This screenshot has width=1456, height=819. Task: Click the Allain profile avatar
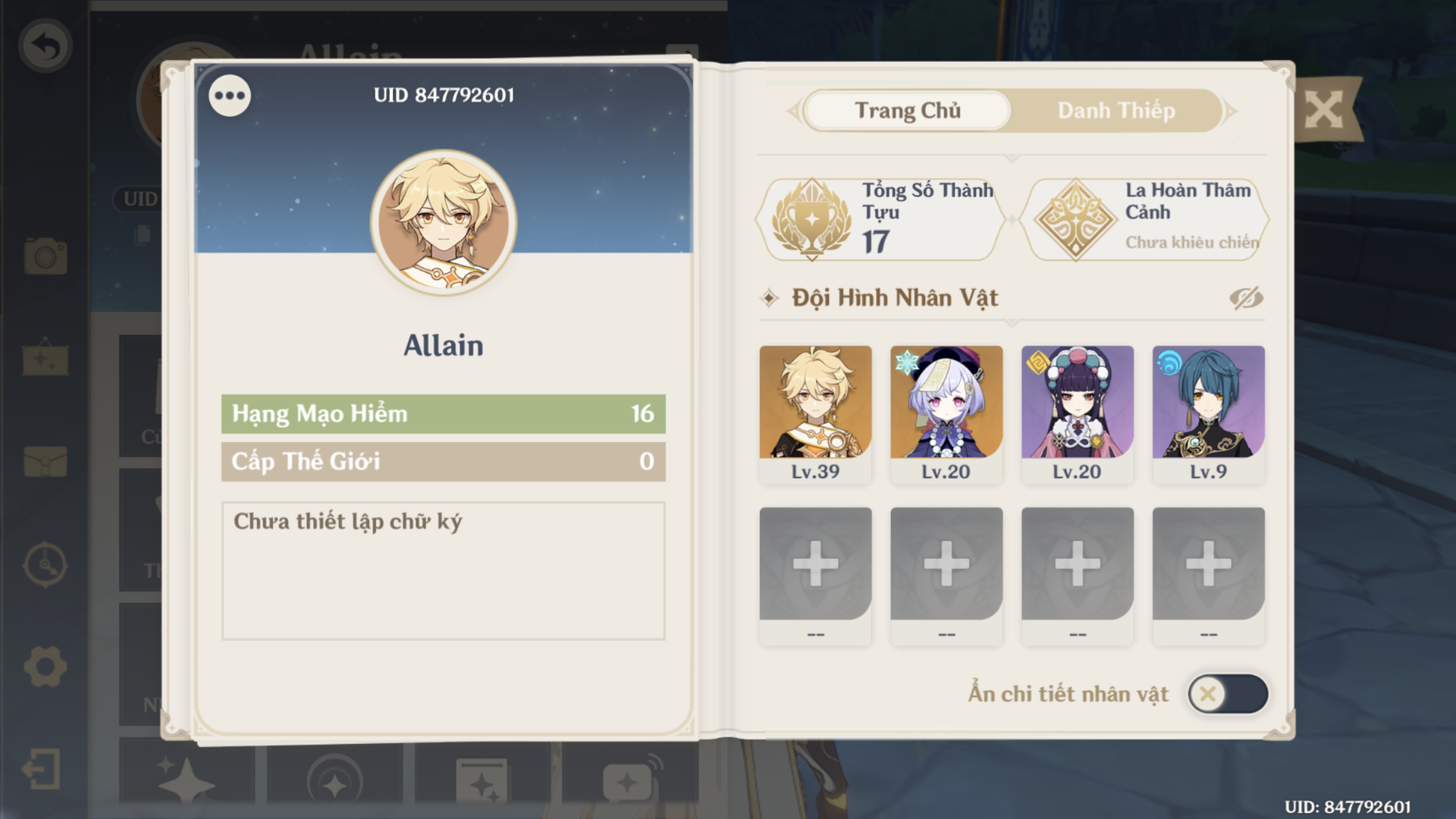tap(444, 222)
